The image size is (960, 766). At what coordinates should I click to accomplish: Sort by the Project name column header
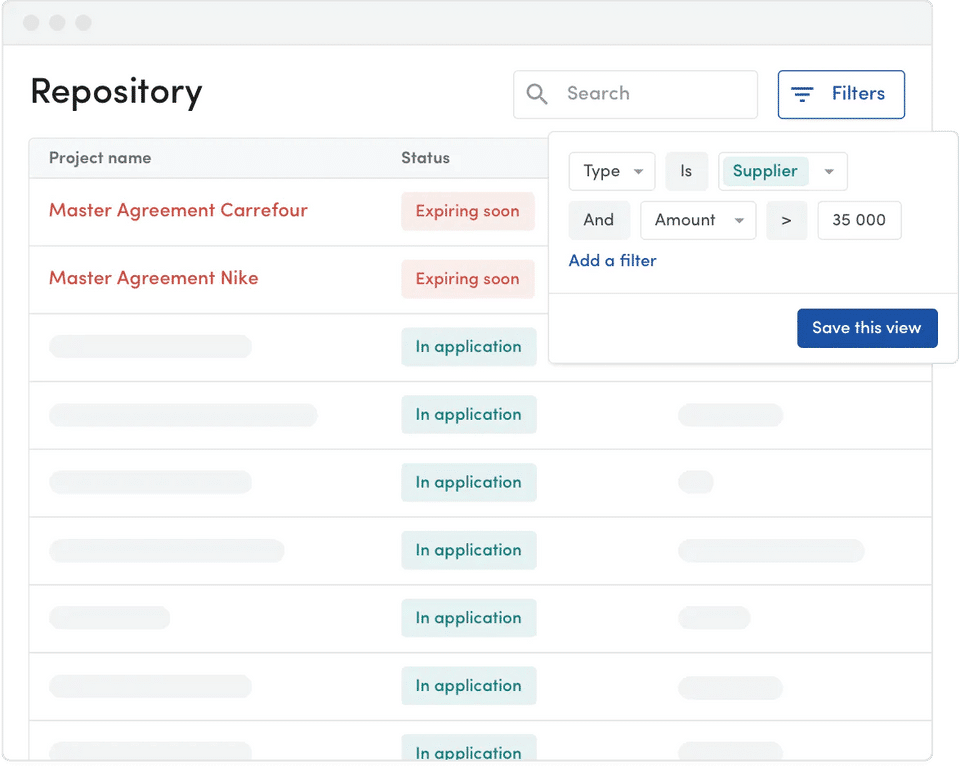[100, 158]
